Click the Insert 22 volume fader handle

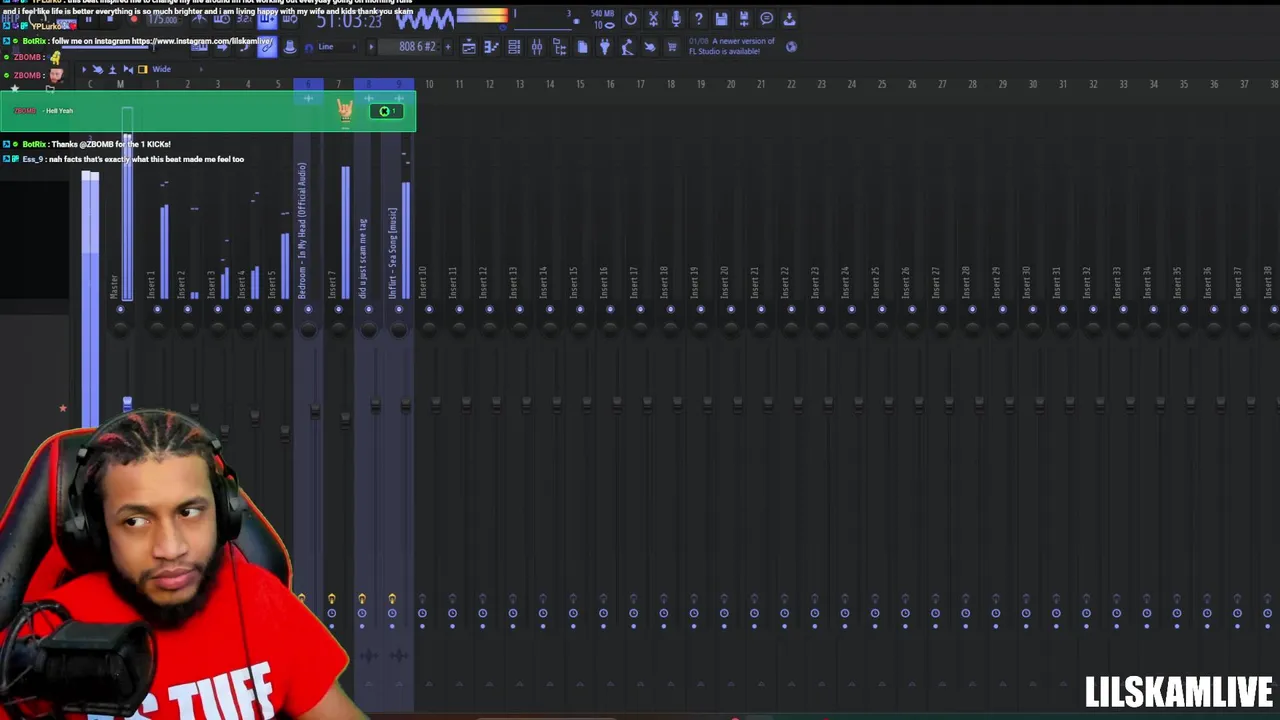[798, 404]
